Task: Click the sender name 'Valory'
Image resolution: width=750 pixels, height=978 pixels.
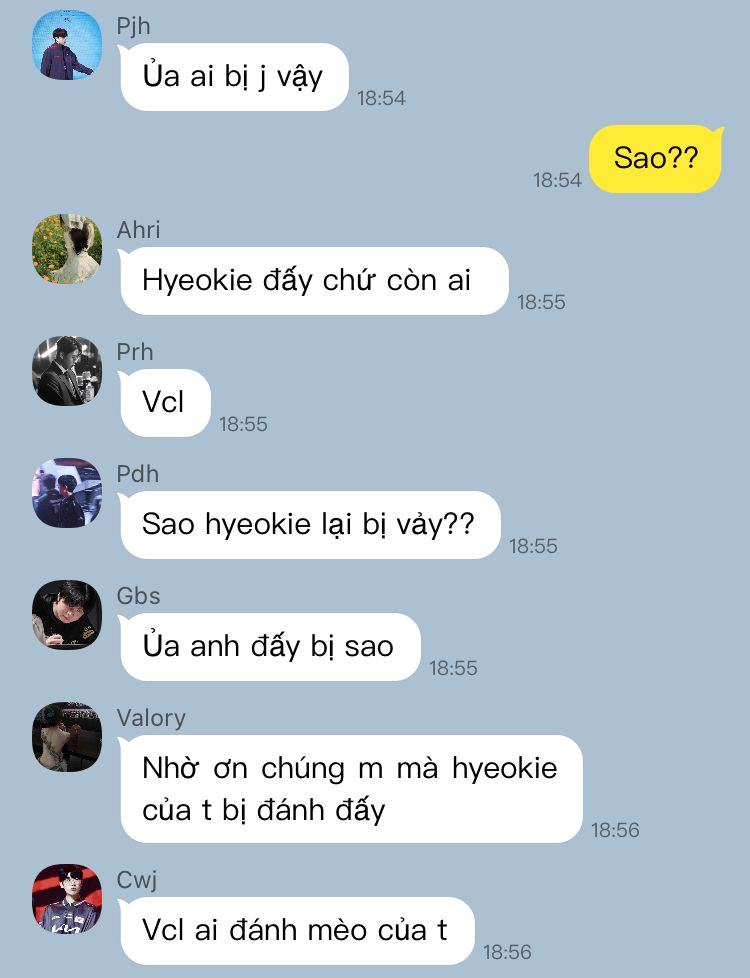Action: coord(151,718)
